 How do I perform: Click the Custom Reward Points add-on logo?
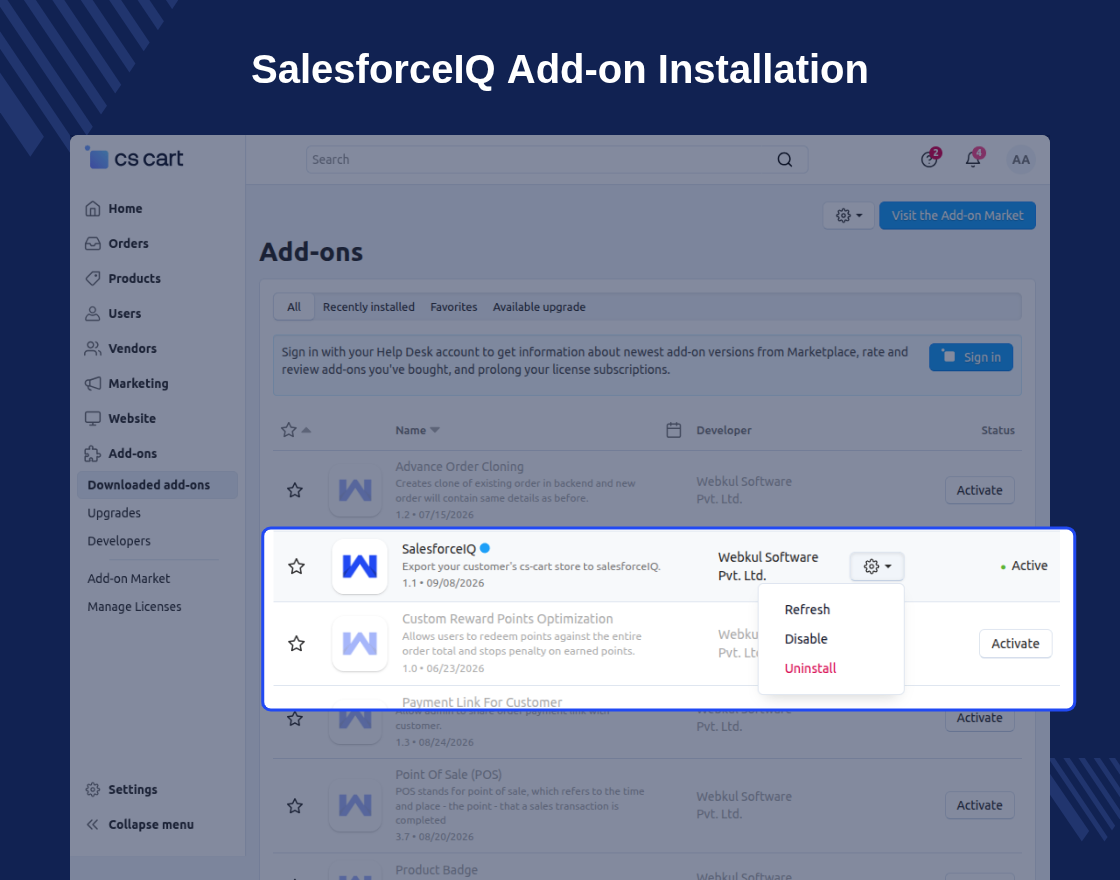(359, 644)
